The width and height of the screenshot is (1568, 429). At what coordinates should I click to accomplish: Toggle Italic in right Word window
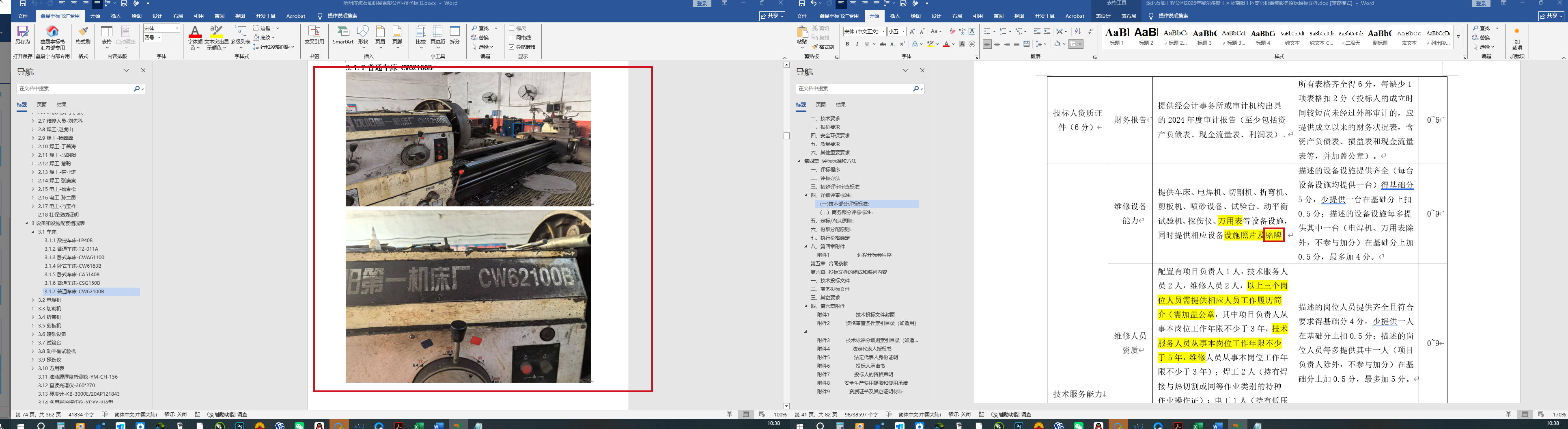[857, 44]
